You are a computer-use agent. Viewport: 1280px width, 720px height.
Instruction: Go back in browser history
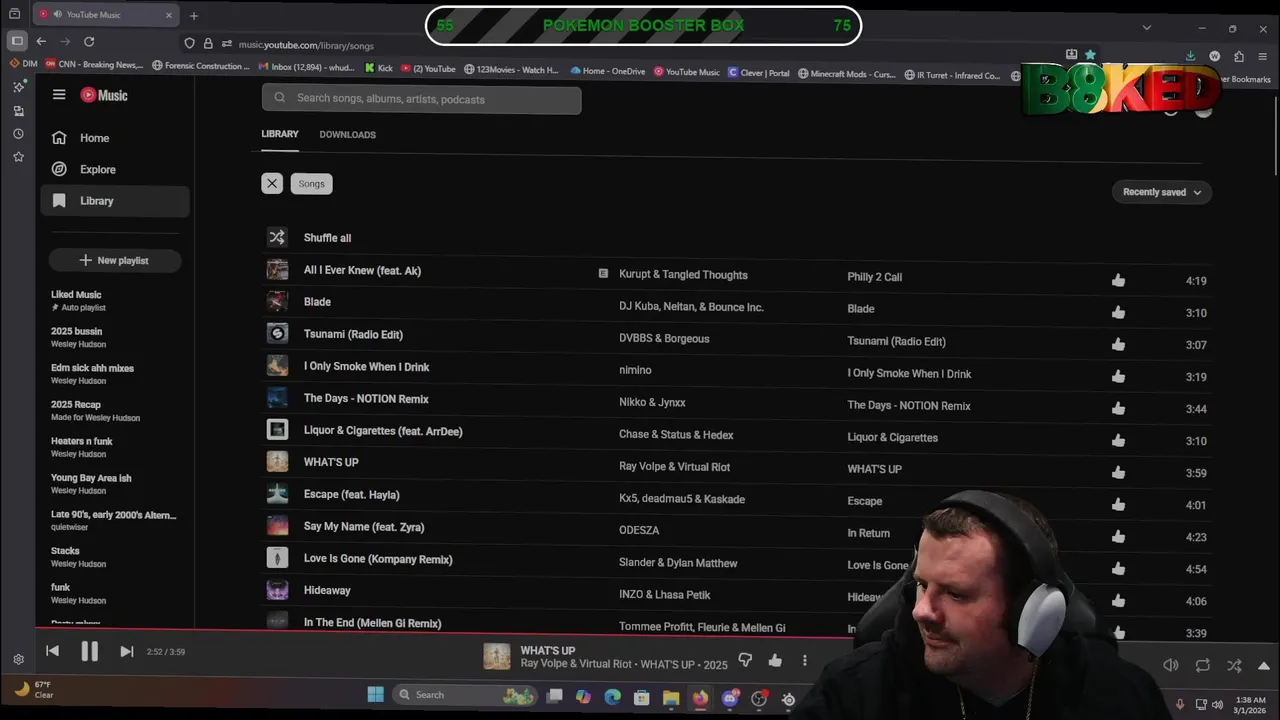[x=41, y=42]
